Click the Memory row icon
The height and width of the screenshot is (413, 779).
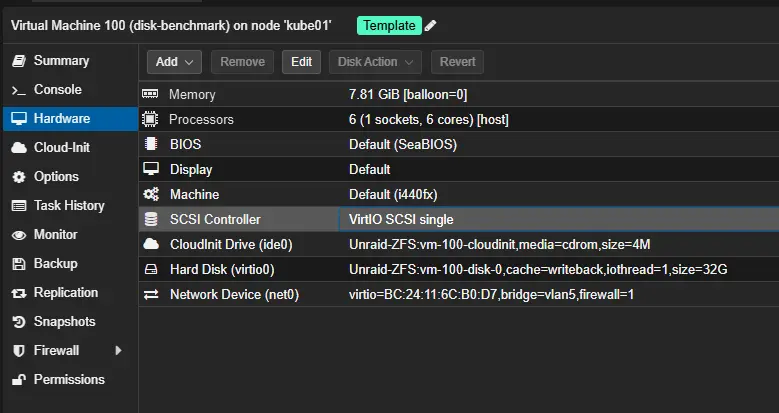pyautogui.click(x=151, y=94)
